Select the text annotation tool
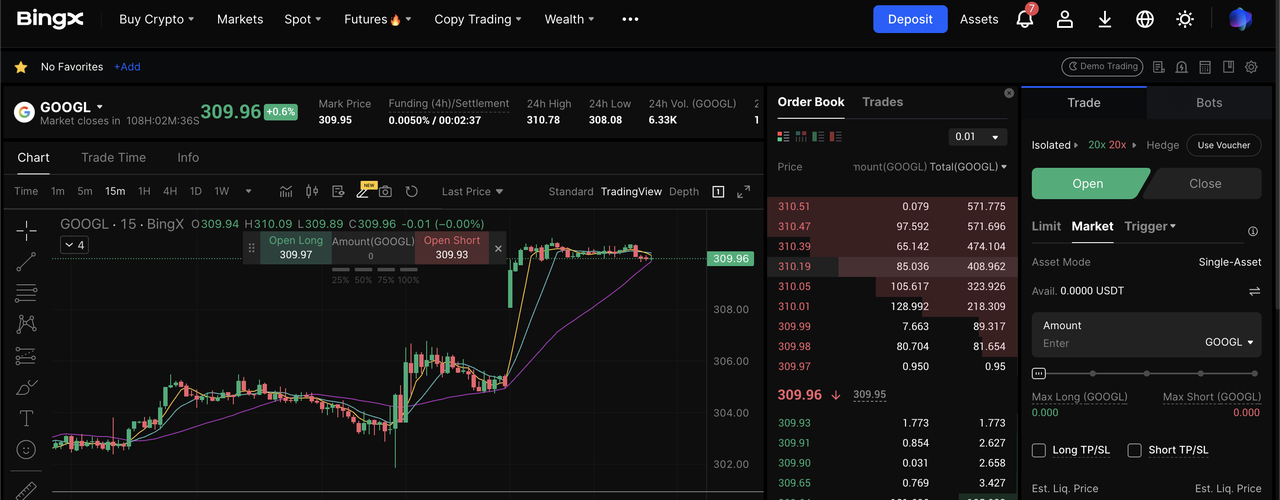Screen dimensions: 1280x500 tap(26, 418)
